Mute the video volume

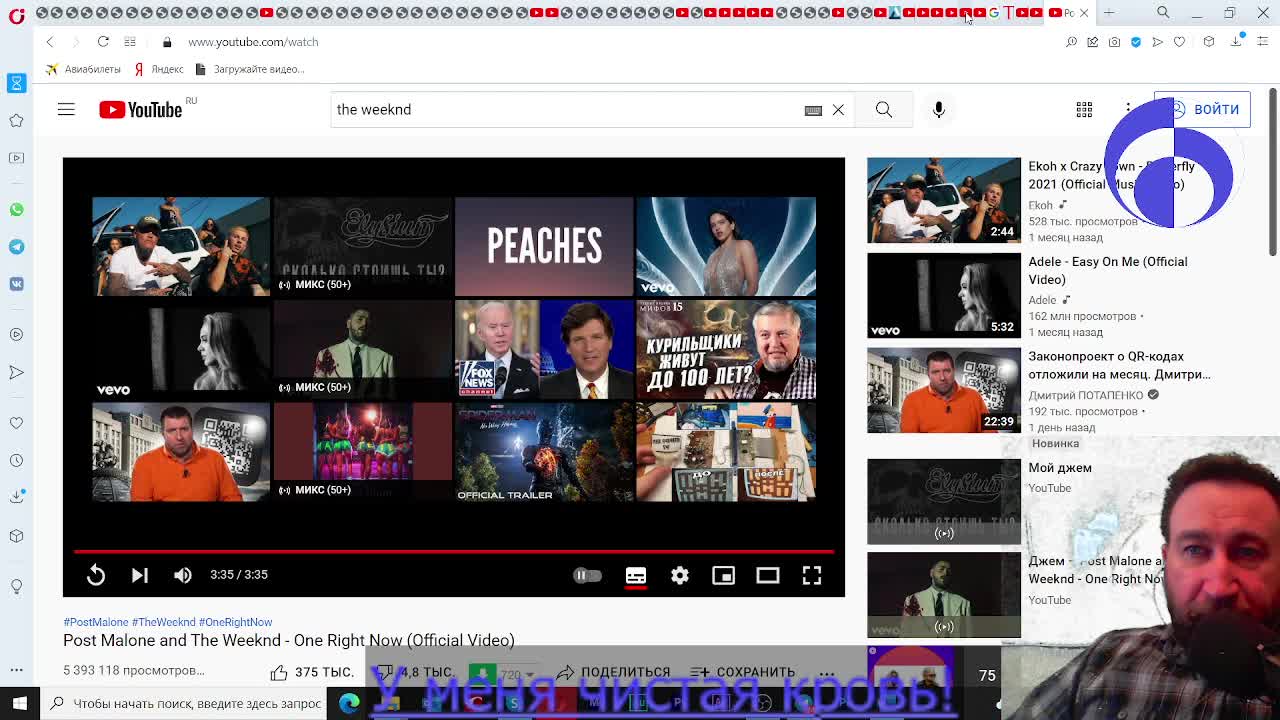(183, 575)
